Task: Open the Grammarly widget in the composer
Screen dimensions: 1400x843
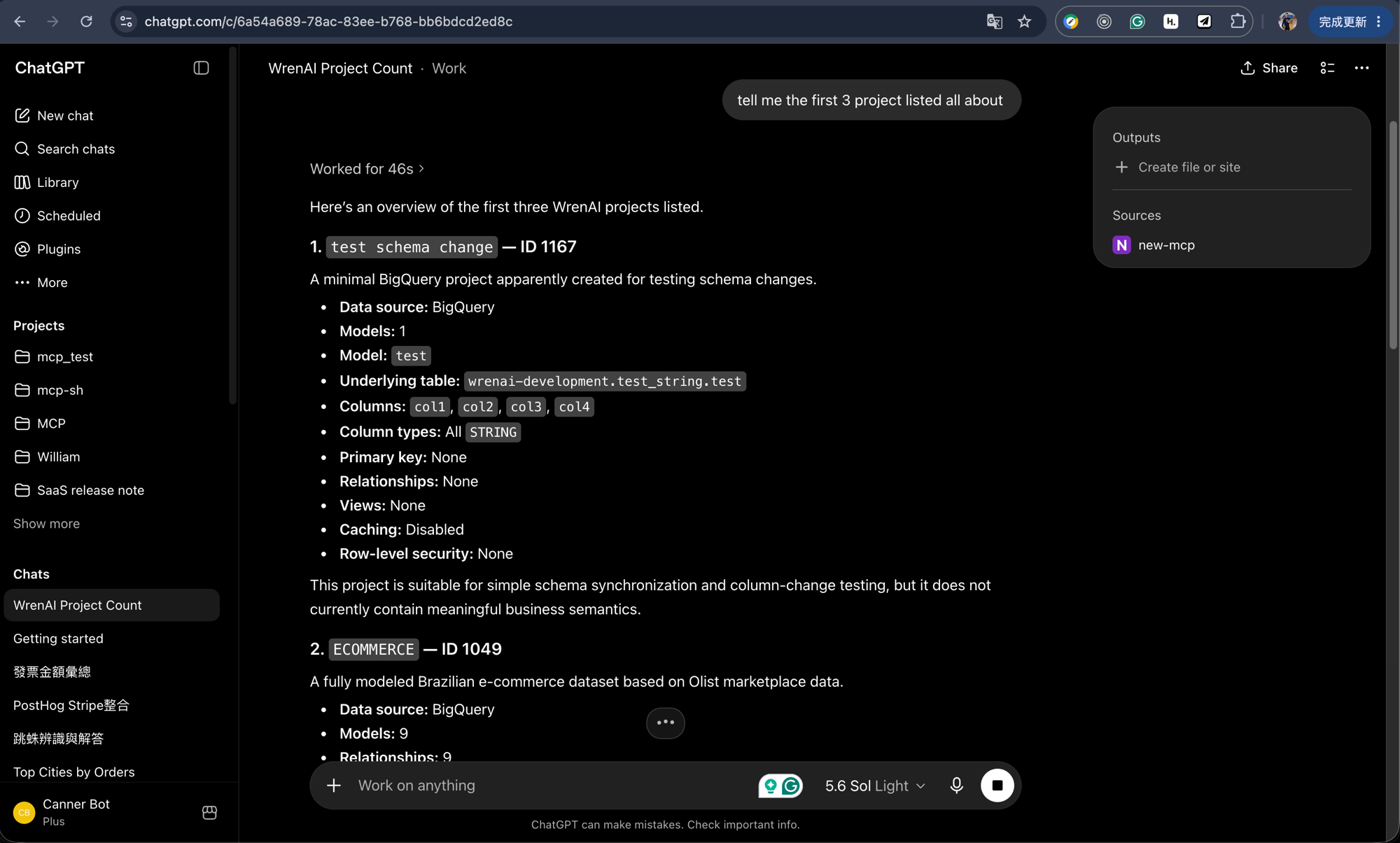Action: (780, 786)
